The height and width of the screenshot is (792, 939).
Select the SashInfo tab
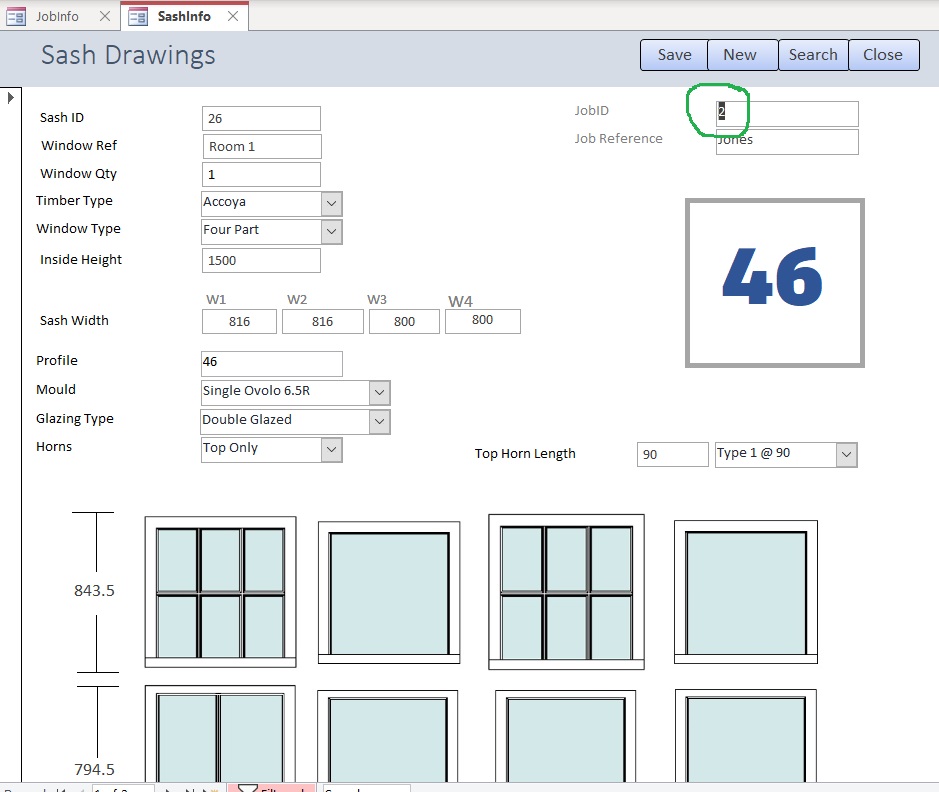pos(184,16)
